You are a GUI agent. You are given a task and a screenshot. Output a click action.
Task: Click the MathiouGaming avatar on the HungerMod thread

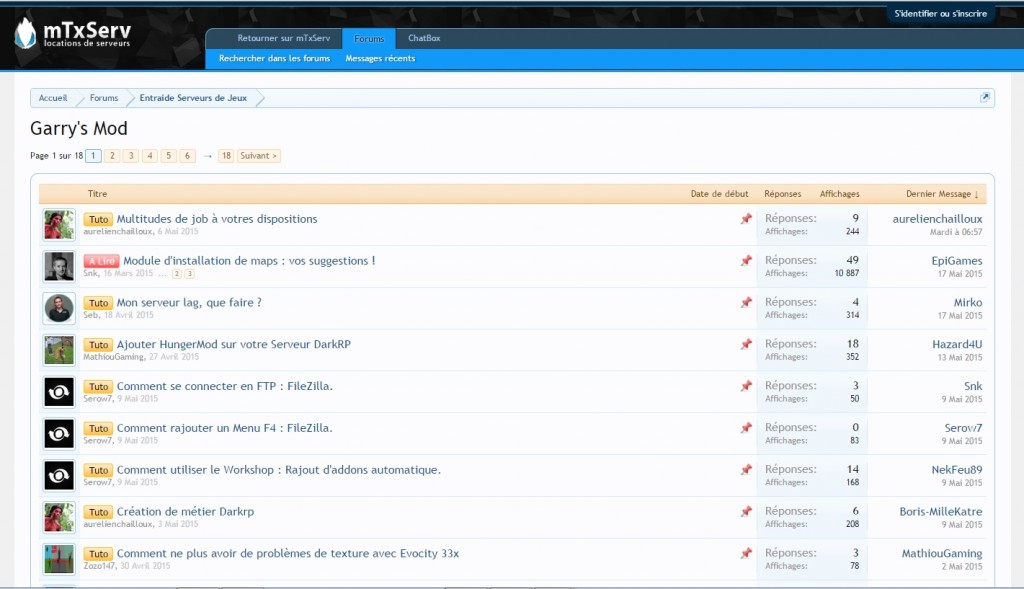pos(59,350)
